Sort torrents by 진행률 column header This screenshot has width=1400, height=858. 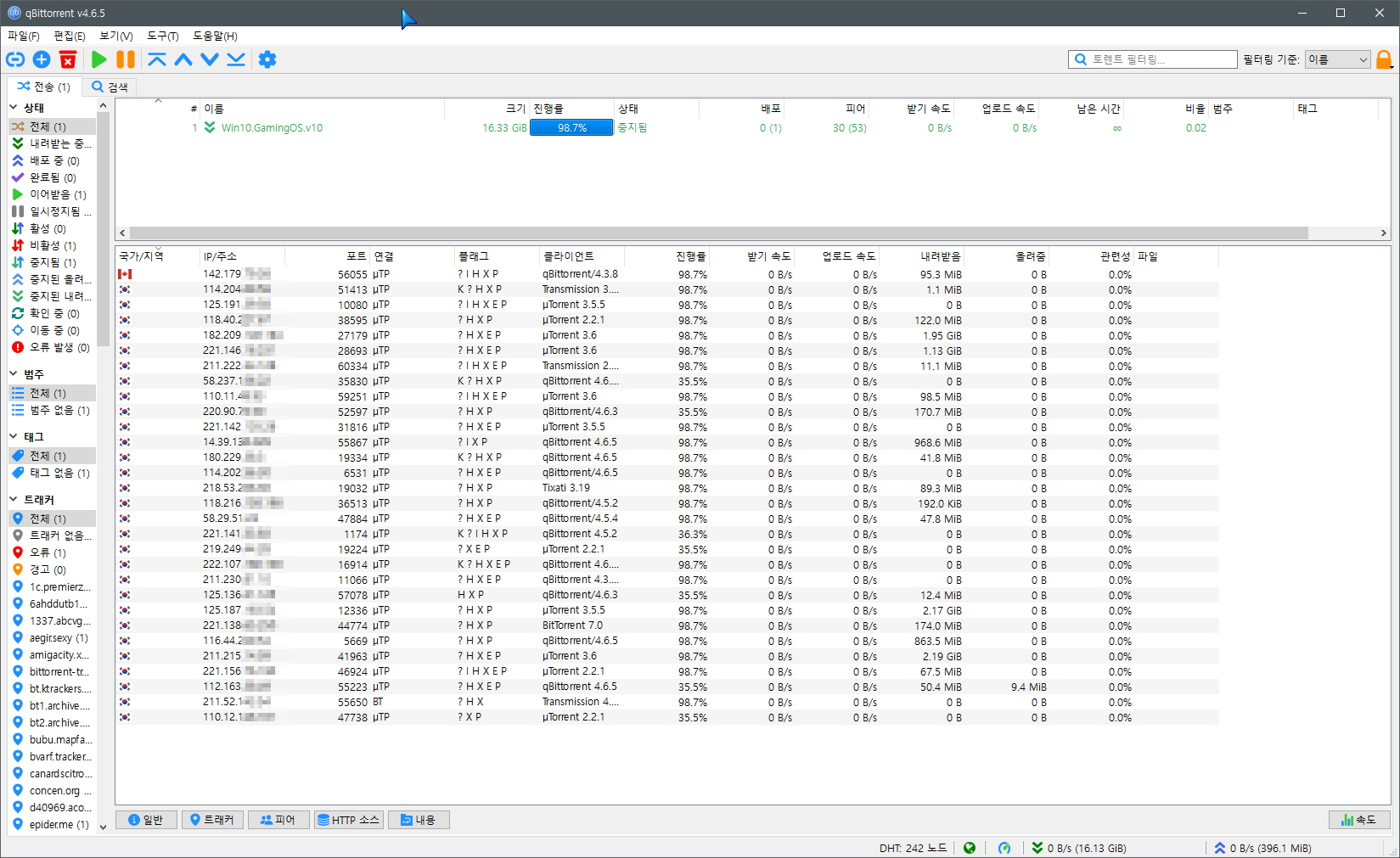(x=571, y=109)
